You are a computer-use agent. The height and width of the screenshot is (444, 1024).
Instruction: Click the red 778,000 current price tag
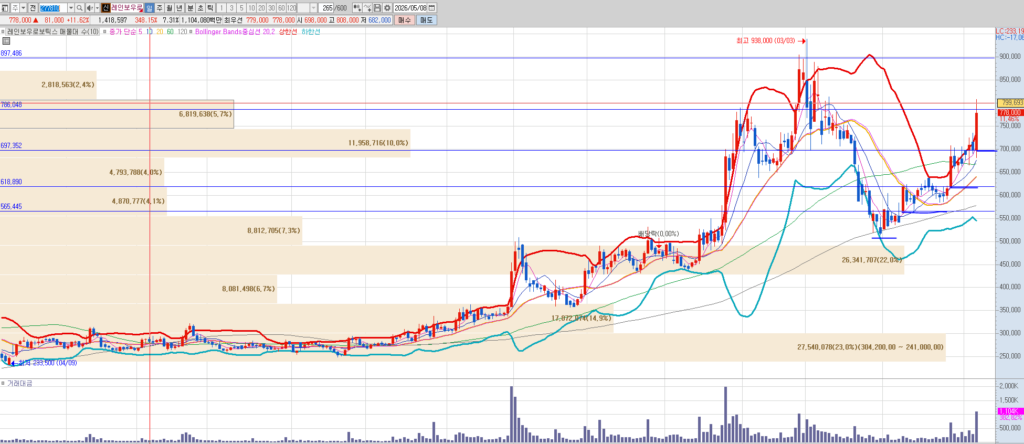coord(1010,112)
